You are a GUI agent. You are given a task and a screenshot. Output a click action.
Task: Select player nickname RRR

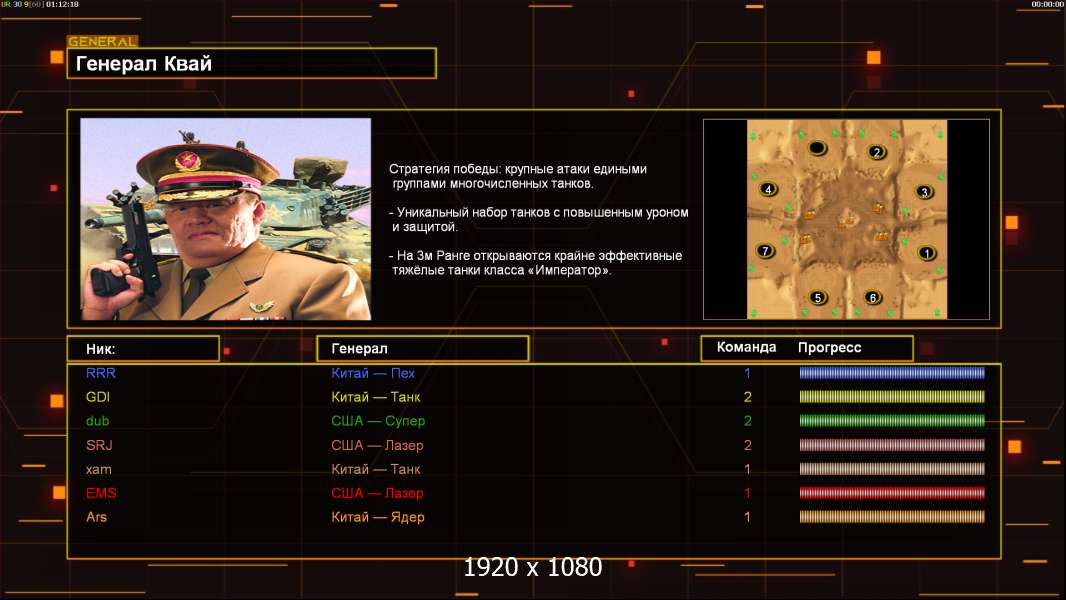tap(101, 373)
